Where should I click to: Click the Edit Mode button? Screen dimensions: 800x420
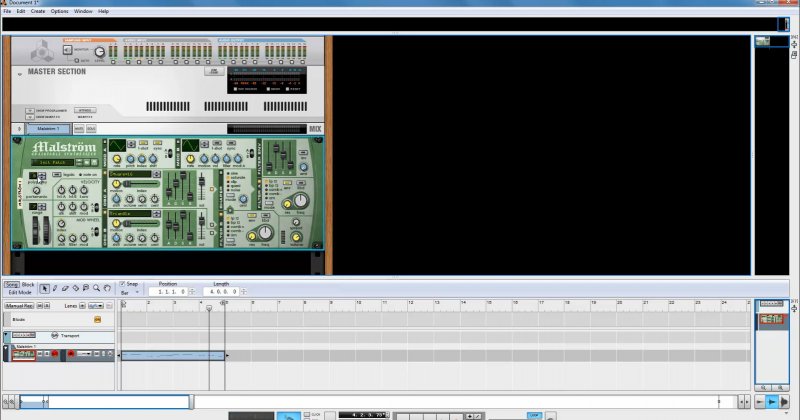click(20, 292)
